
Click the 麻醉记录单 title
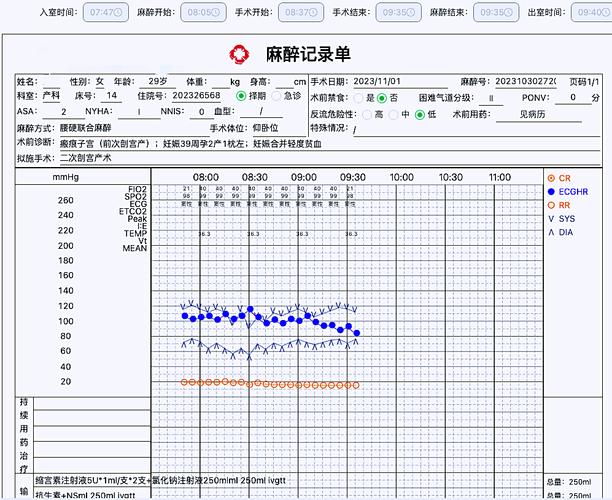click(308, 54)
